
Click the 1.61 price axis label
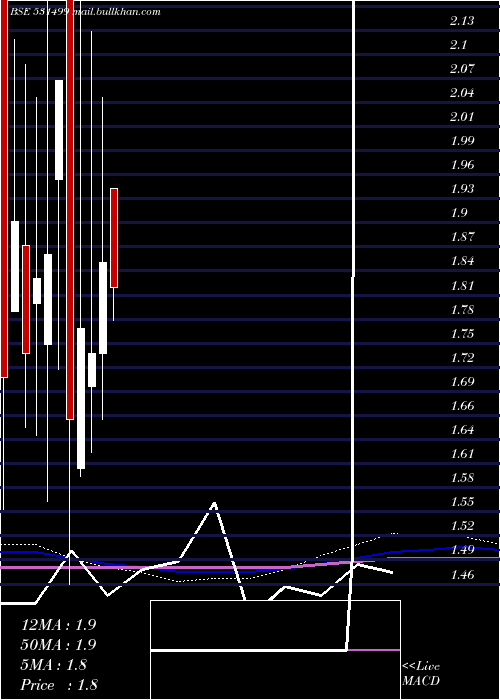pyautogui.click(x=462, y=454)
